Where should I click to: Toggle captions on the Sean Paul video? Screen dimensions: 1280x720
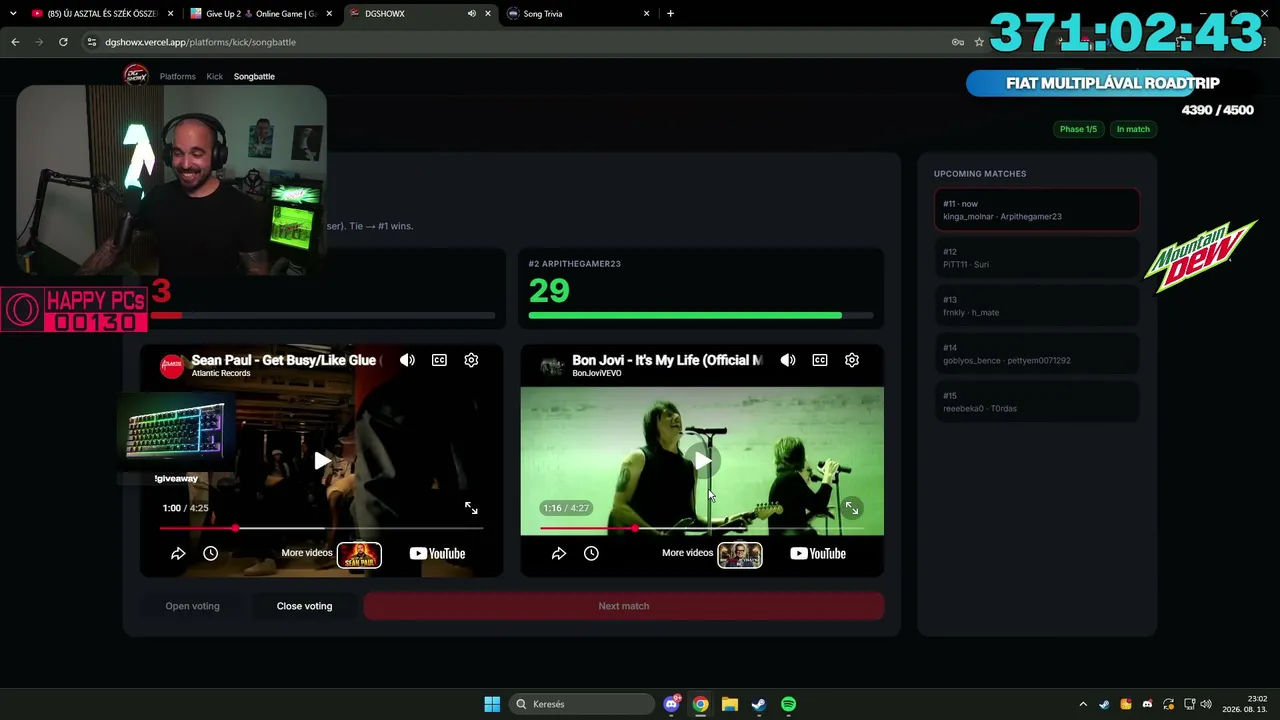pyautogui.click(x=439, y=360)
